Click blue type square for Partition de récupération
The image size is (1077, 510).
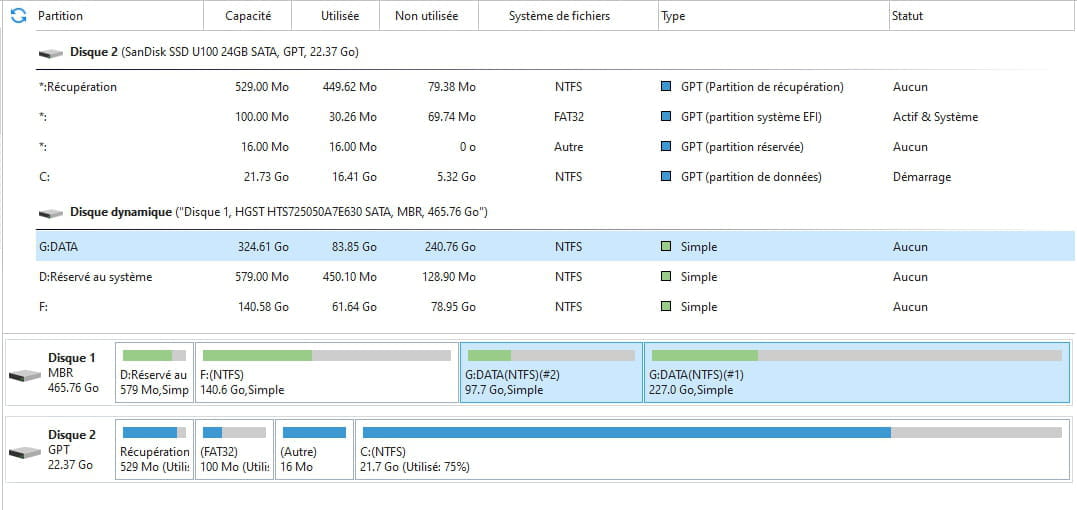[665, 87]
